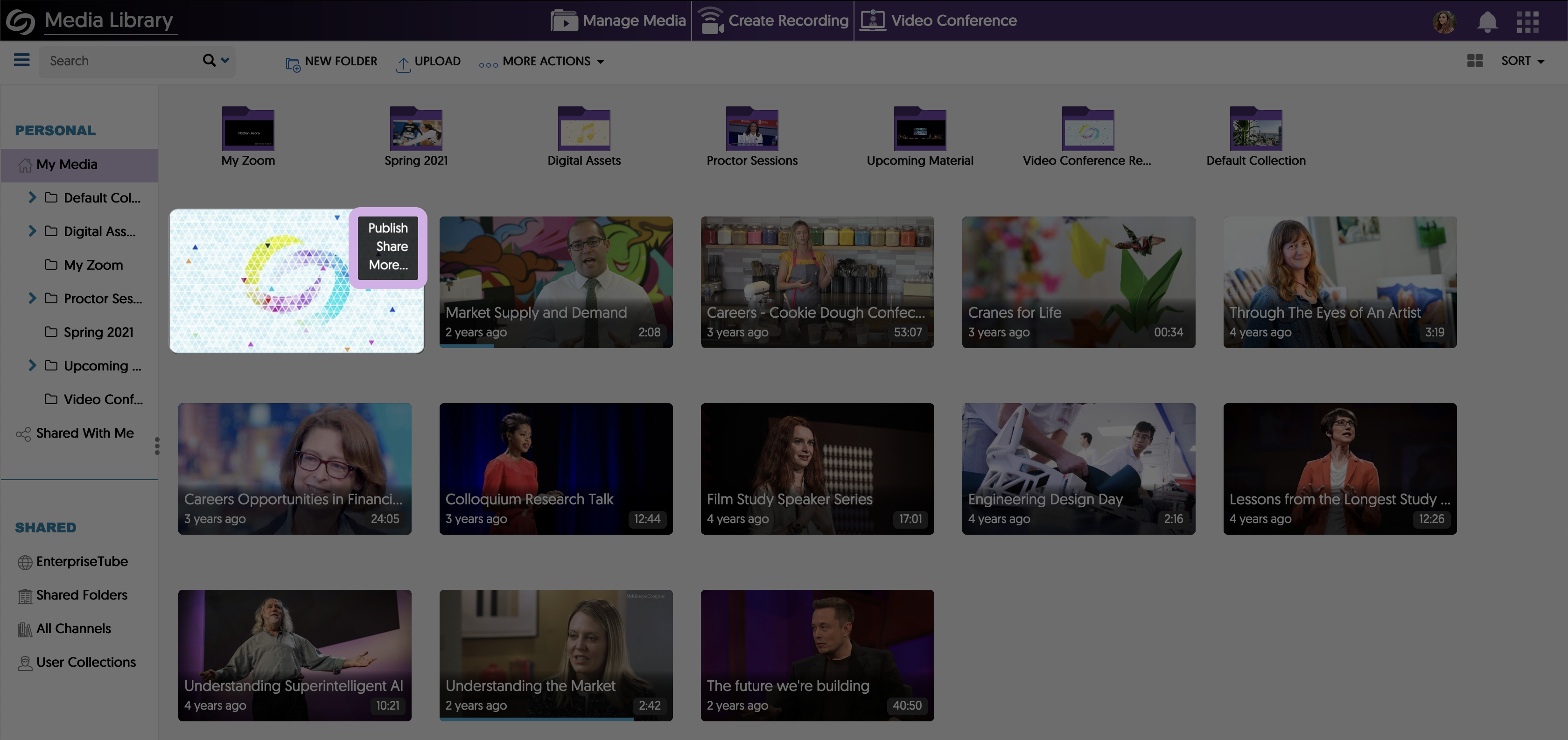
Task: Open the SORT dropdown
Action: pos(1522,61)
